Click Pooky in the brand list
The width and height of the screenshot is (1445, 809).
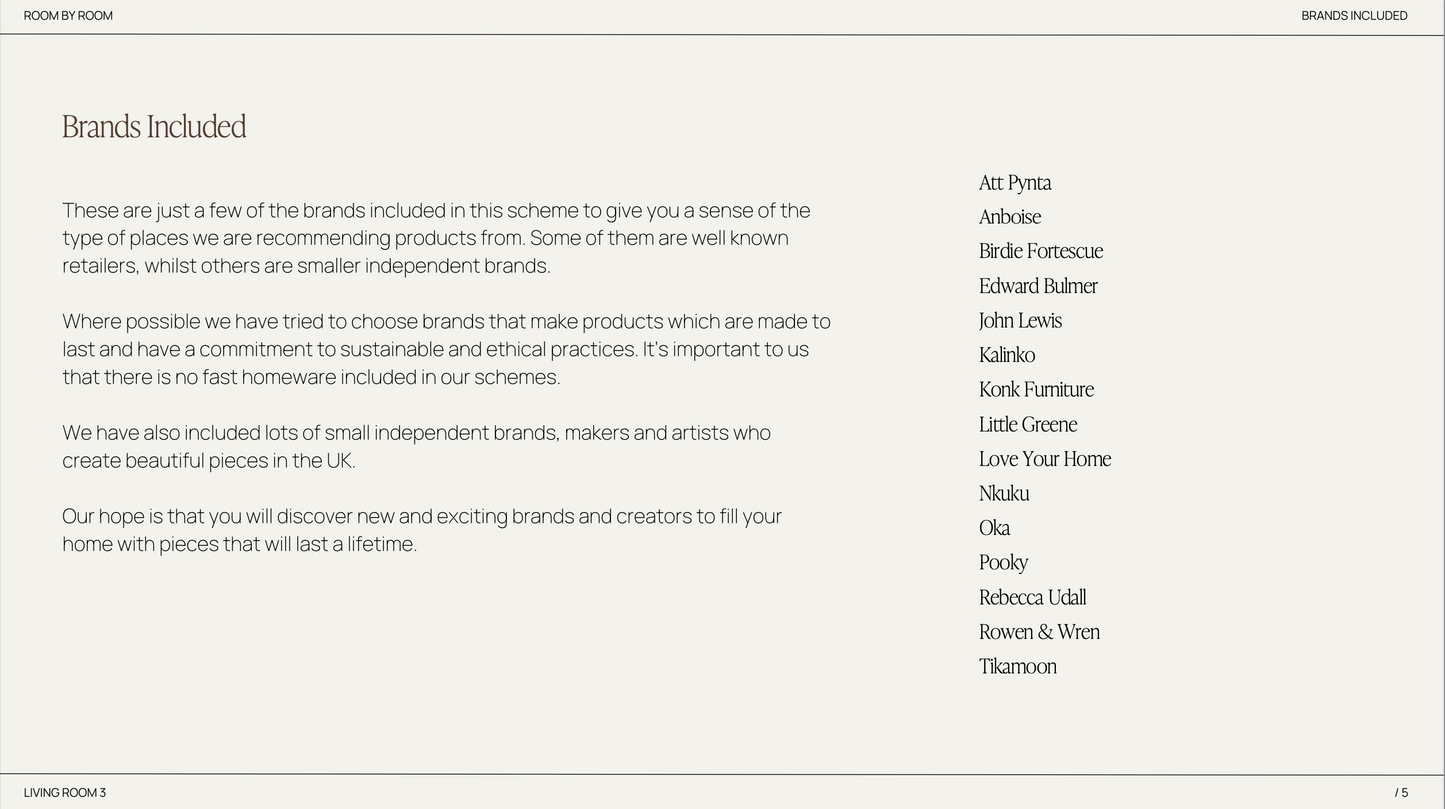point(1003,563)
